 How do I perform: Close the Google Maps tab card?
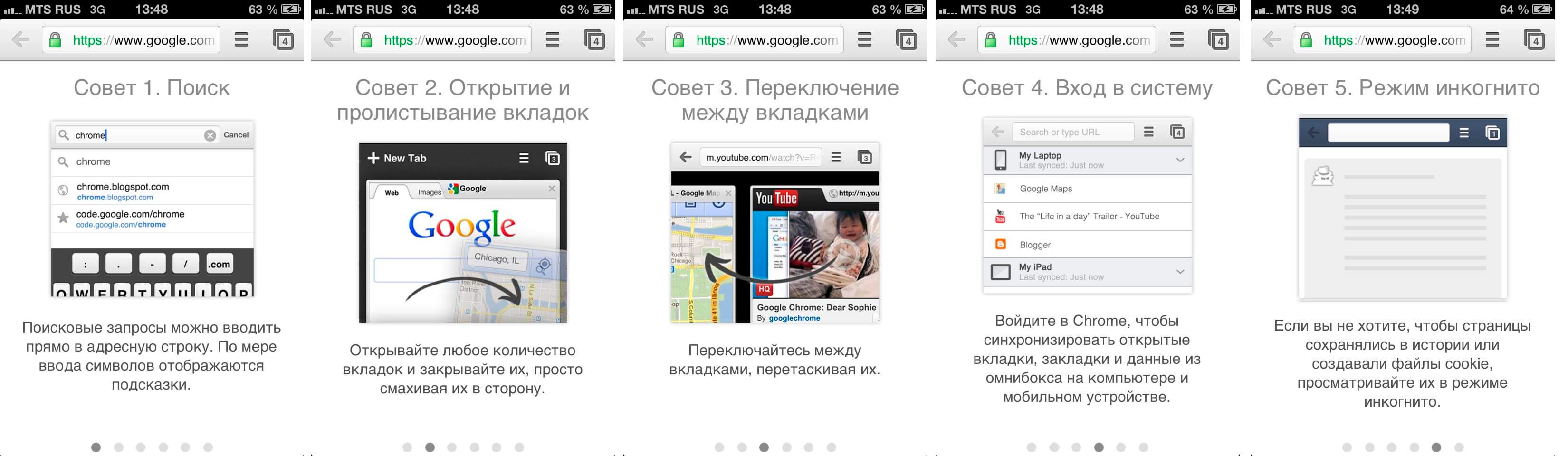[x=728, y=193]
